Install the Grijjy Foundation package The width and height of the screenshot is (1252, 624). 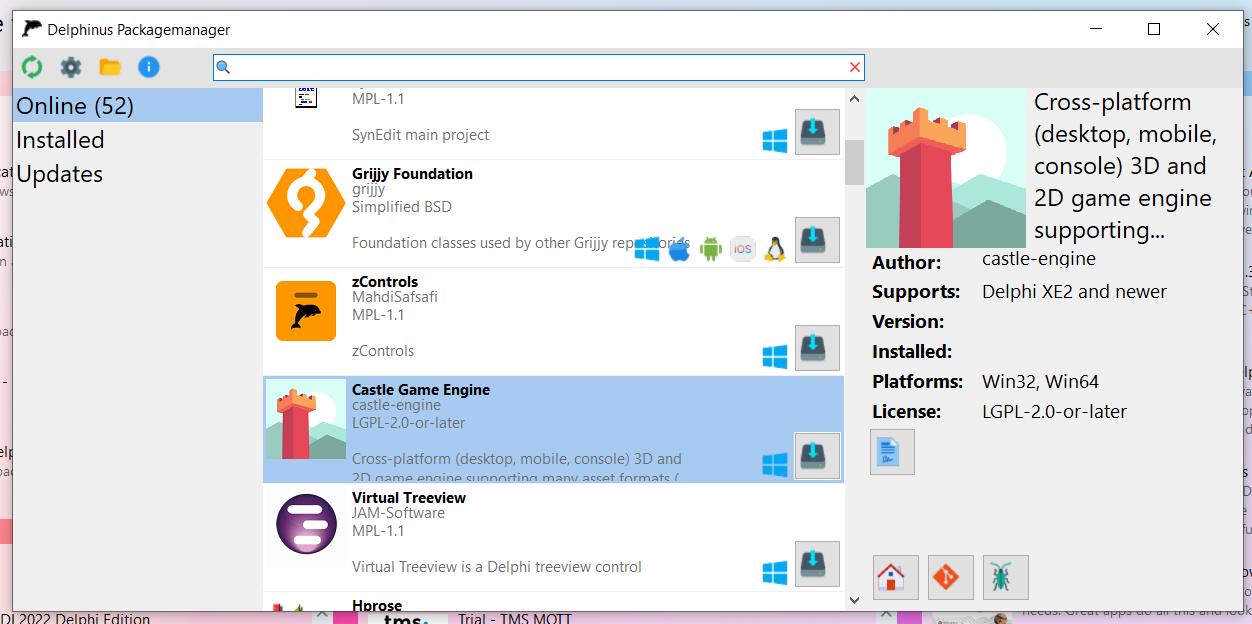816,240
